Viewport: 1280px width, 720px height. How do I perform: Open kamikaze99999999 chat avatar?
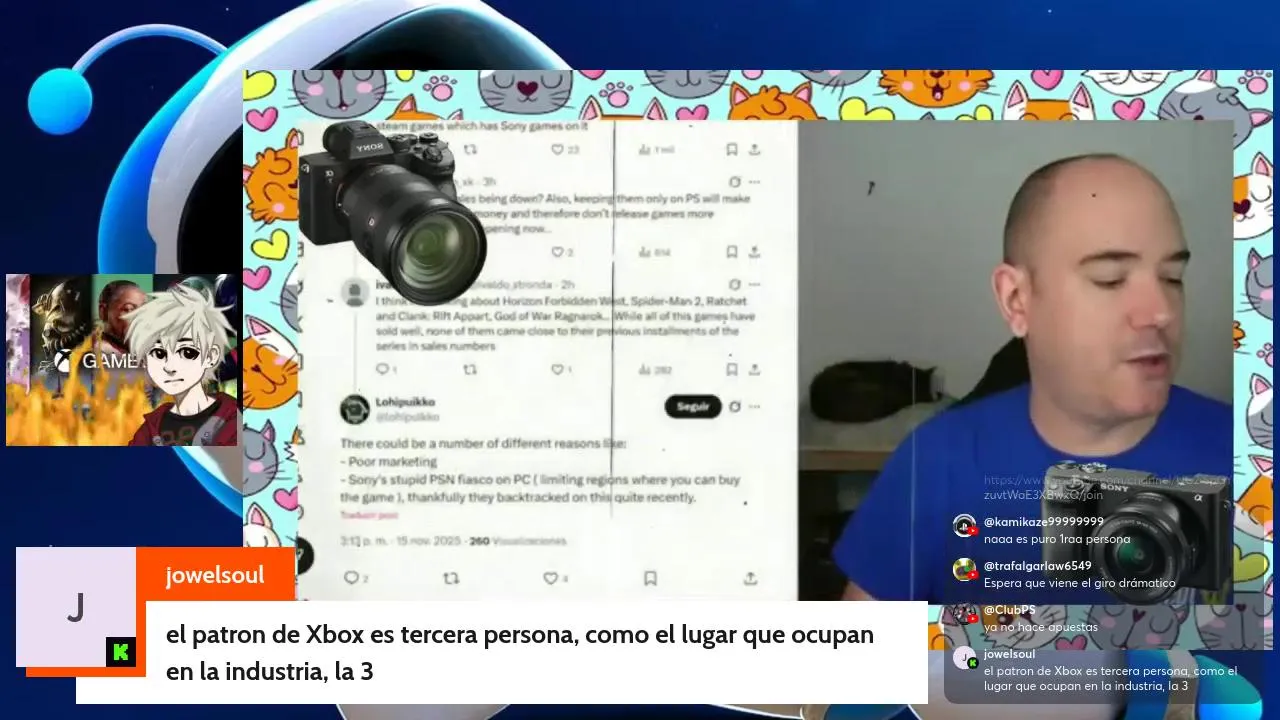coord(964,526)
